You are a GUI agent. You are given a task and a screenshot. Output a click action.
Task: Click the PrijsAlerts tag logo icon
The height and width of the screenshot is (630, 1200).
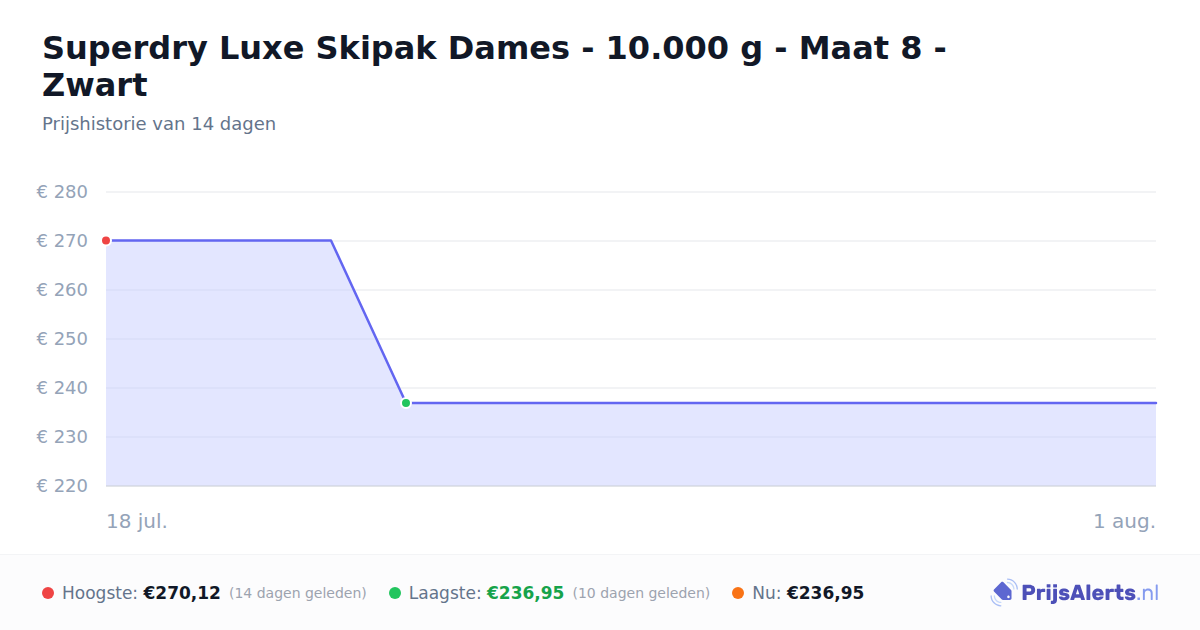coord(1003,593)
